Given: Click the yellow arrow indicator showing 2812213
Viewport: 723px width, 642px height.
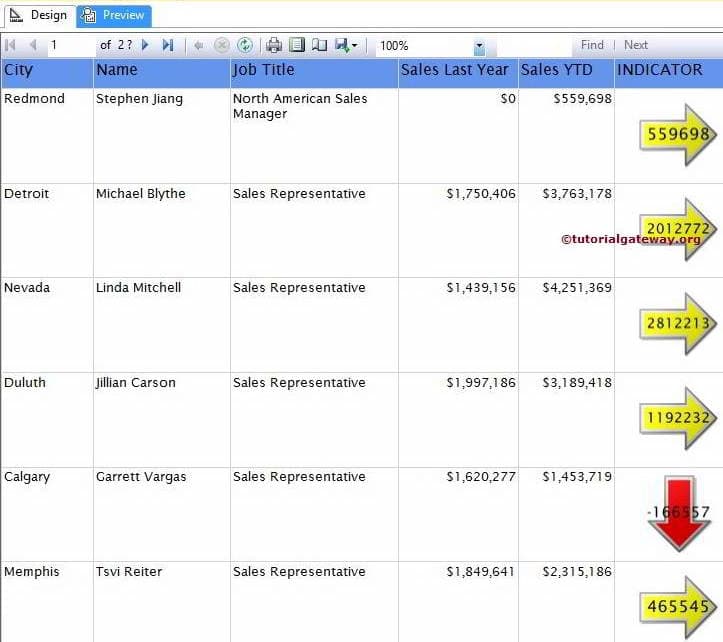Looking at the screenshot, I should pyautogui.click(x=678, y=324).
